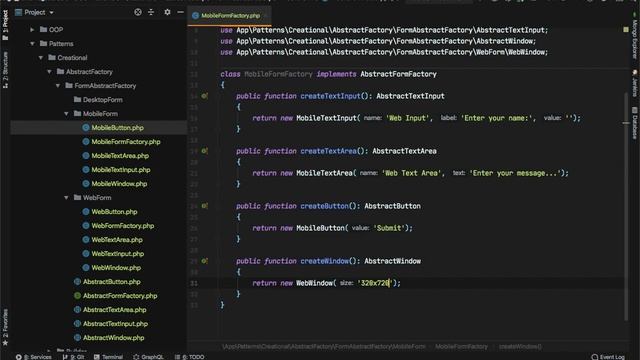Screen dimensions: 640x360
Task: Open MobileTextArea.php file
Action: 116,156
